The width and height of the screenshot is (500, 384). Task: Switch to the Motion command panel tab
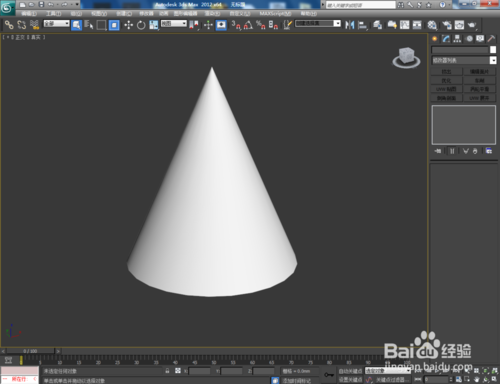point(469,39)
